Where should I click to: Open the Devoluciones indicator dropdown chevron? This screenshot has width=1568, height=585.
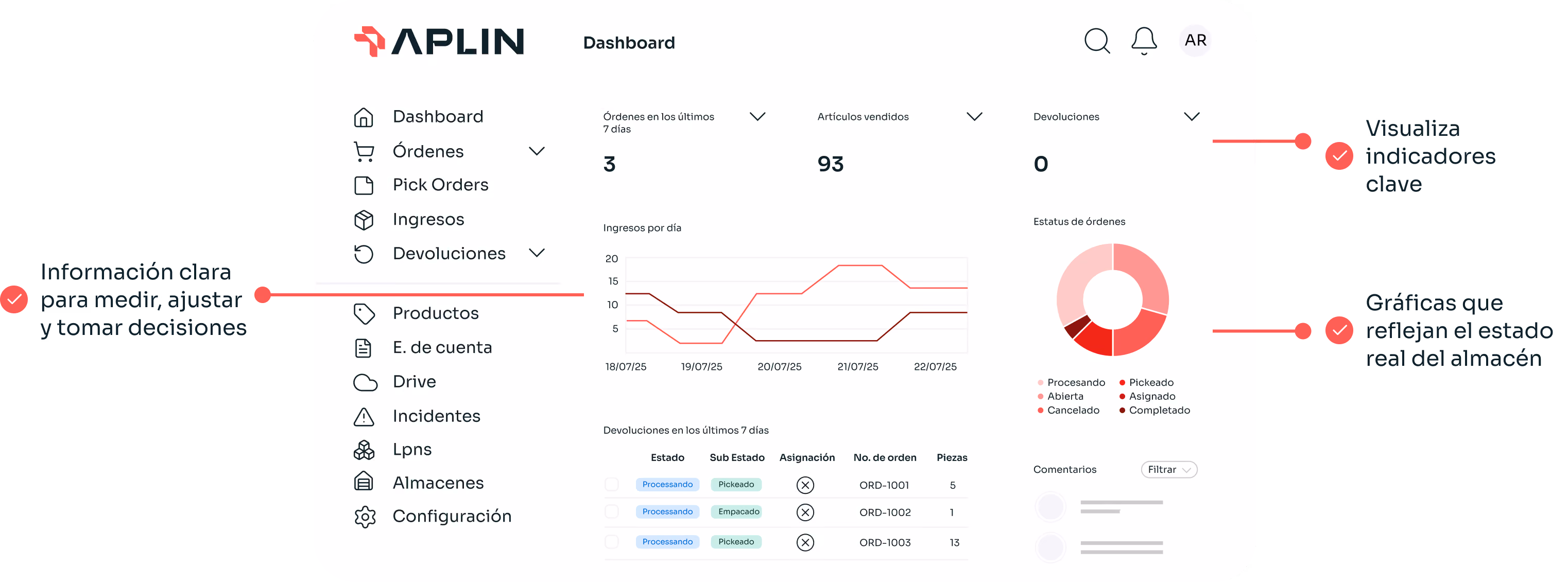tap(1191, 116)
